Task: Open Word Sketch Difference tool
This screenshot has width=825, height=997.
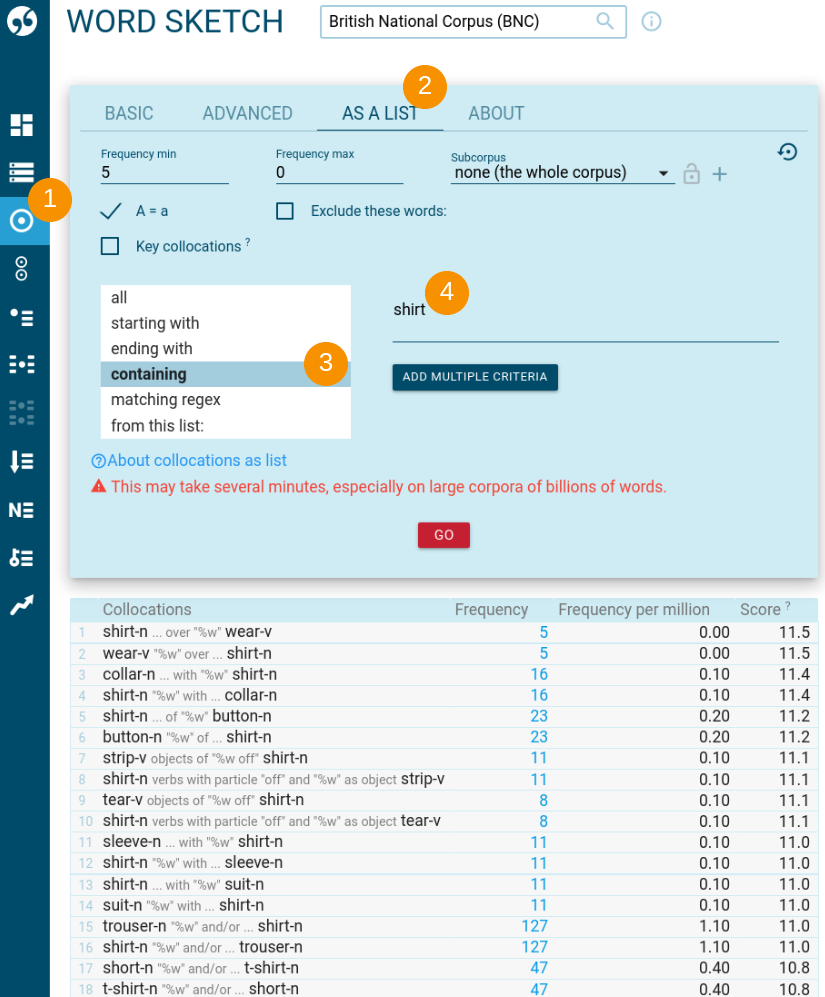Action: point(22,268)
